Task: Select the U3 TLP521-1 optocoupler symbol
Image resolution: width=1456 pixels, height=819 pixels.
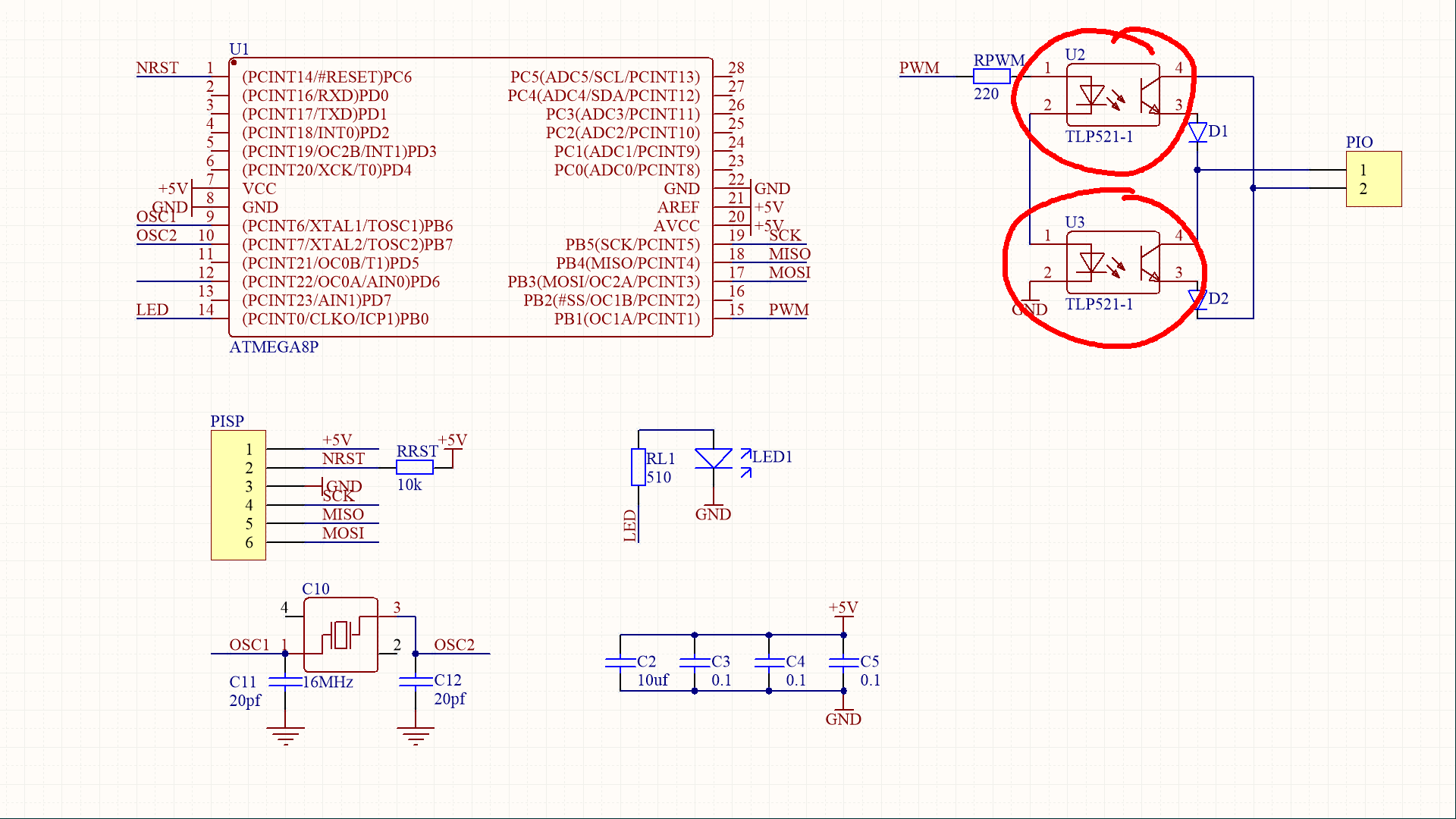Action: [1112, 263]
